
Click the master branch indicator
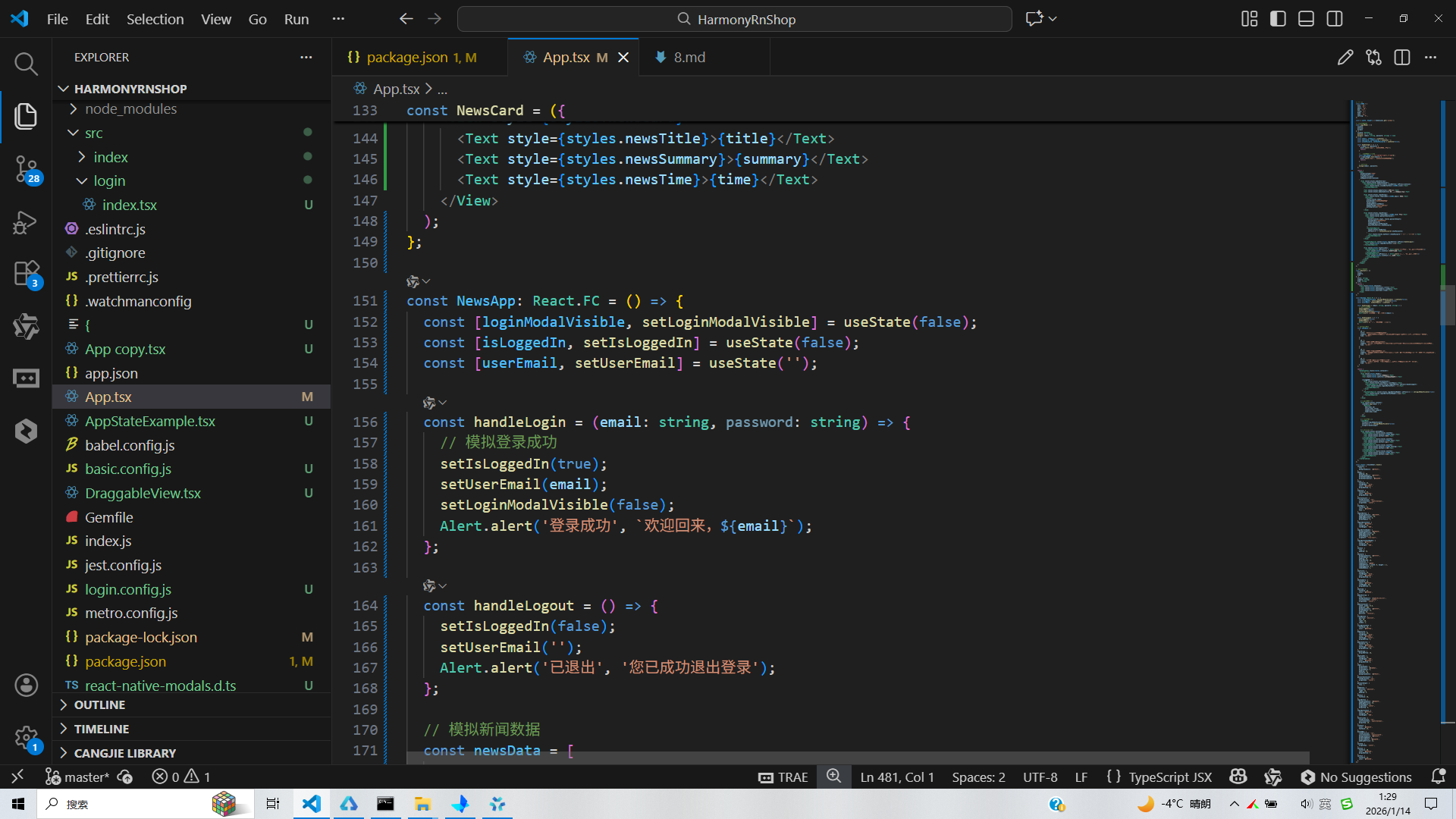pyautogui.click(x=78, y=777)
